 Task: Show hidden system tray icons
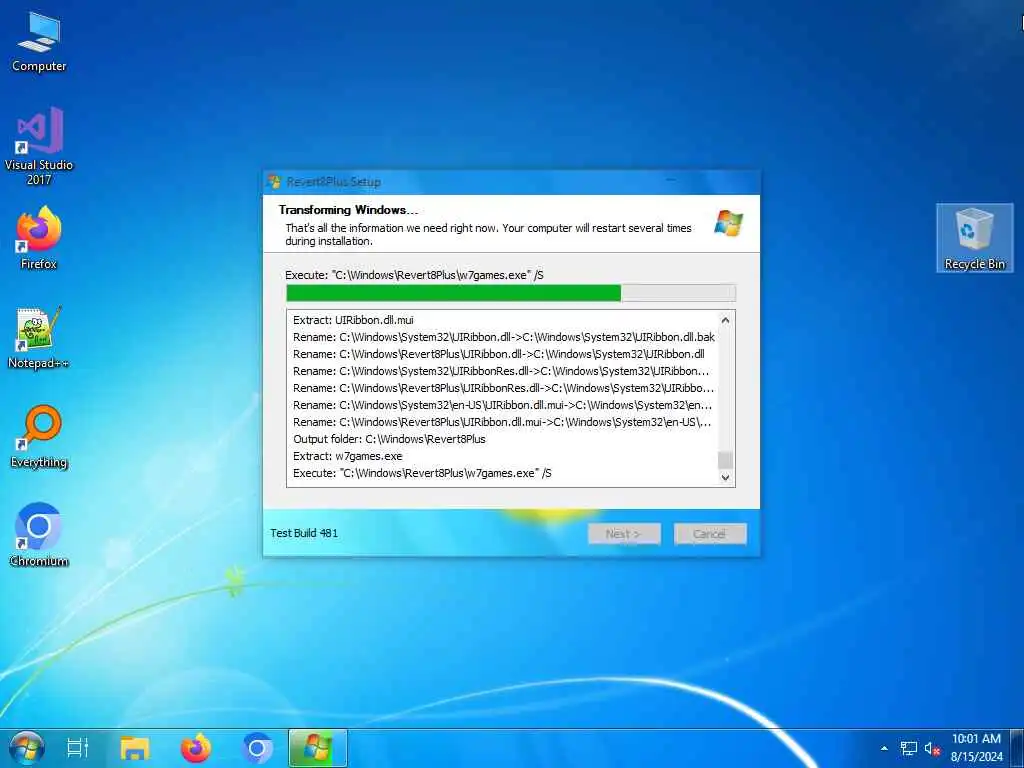(884, 748)
